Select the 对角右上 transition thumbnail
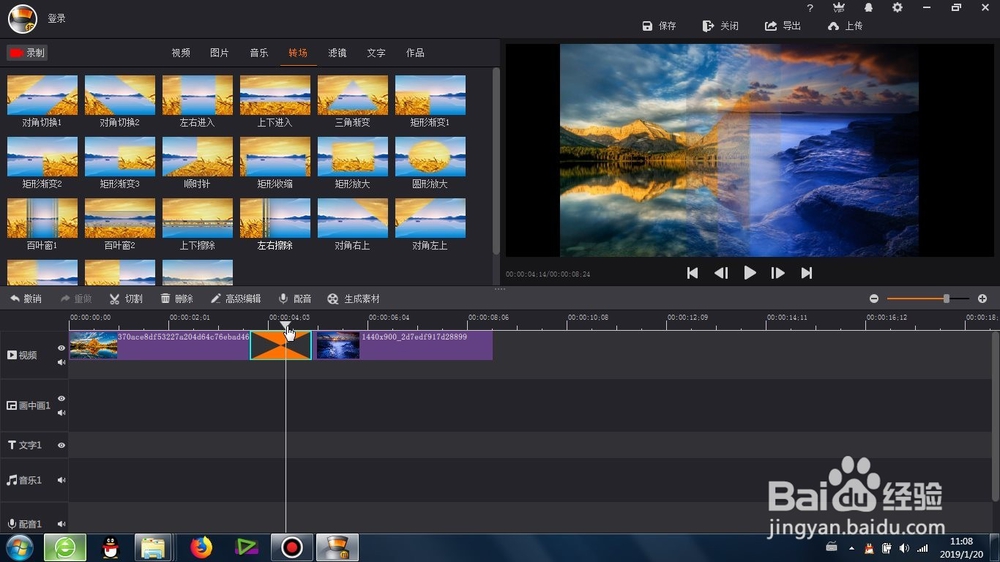This screenshot has width=1000, height=562. click(x=353, y=218)
